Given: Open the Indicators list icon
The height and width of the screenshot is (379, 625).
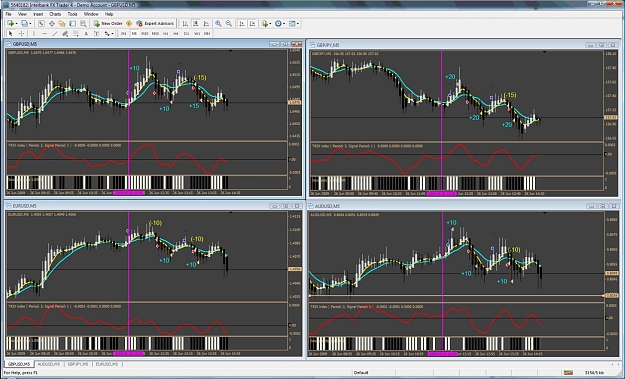Looking at the screenshot, I should coord(264,24).
